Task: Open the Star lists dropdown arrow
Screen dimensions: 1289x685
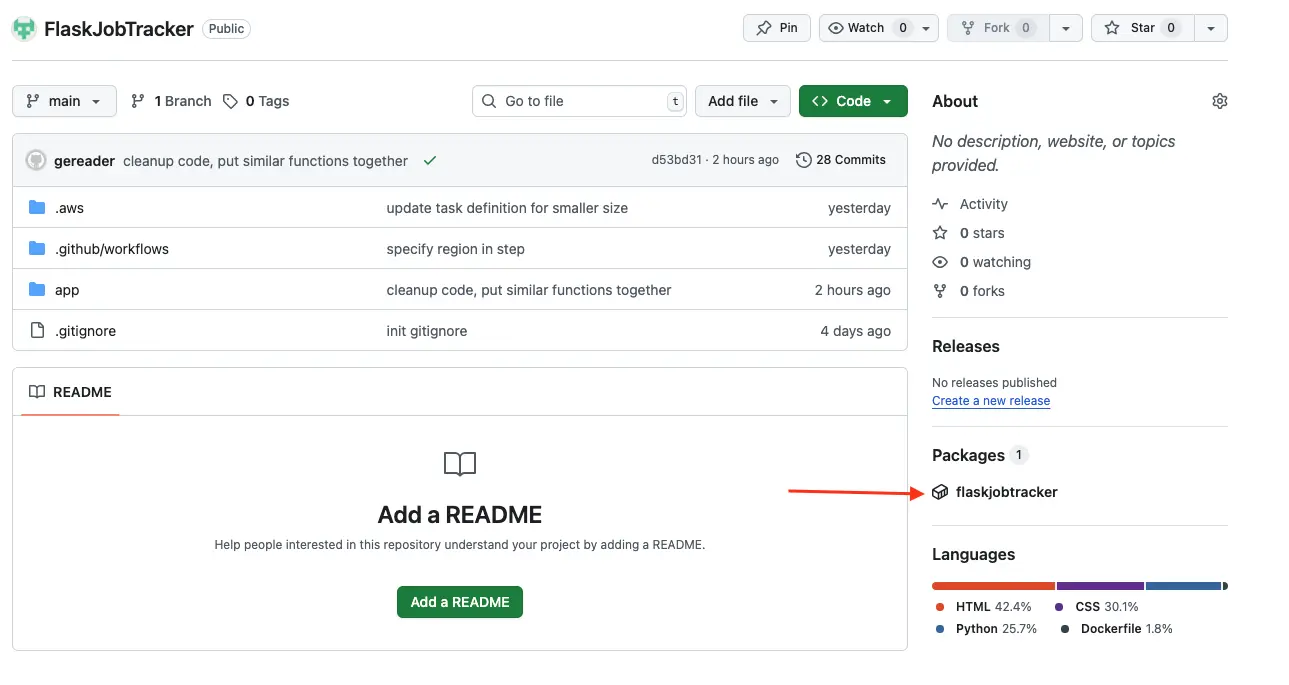Action: pos(1211,28)
